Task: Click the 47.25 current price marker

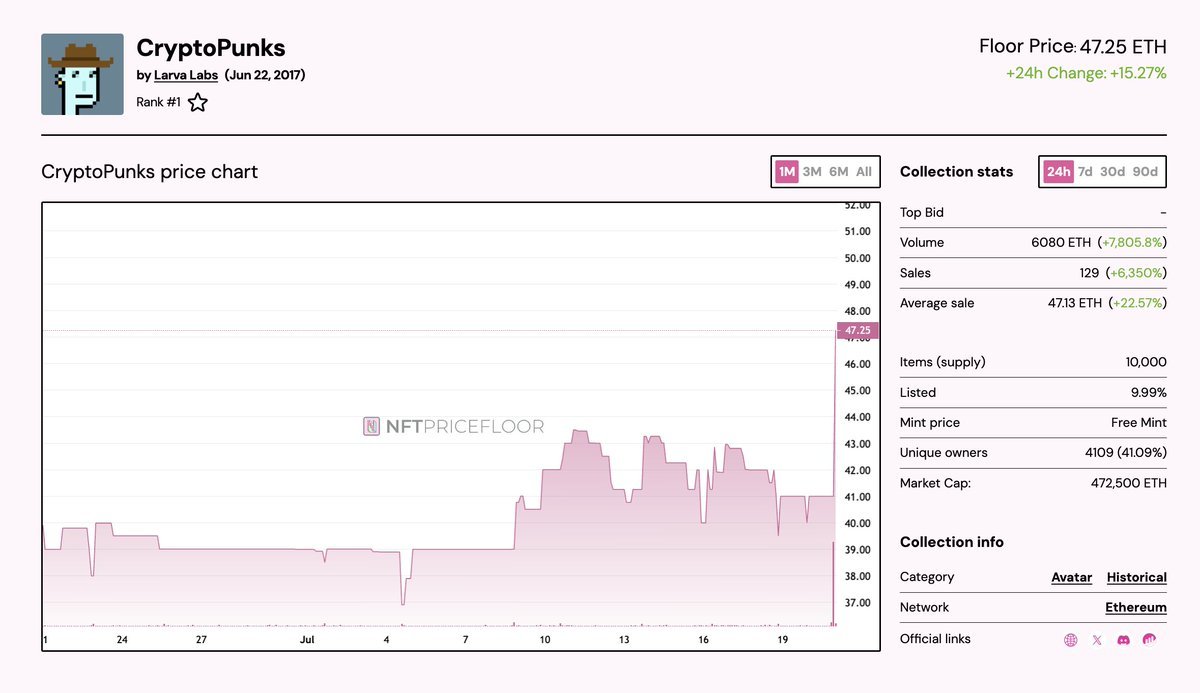Action: coord(858,330)
